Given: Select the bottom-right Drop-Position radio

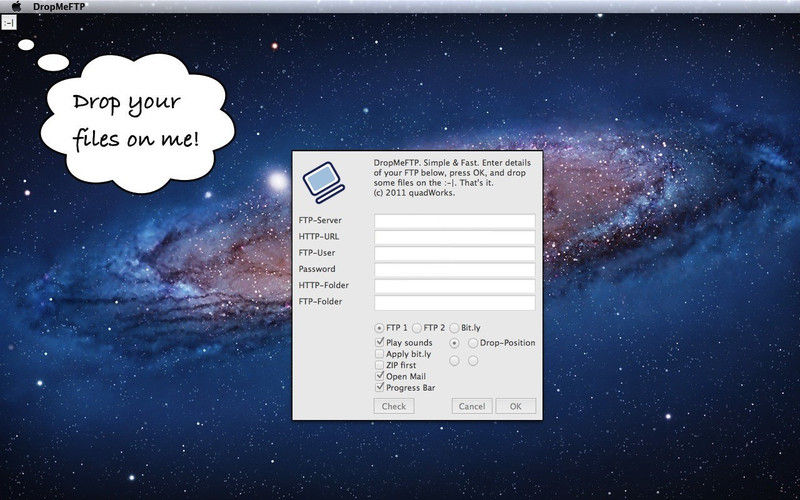Looking at the screenshot, I should [x=473, y=361].
